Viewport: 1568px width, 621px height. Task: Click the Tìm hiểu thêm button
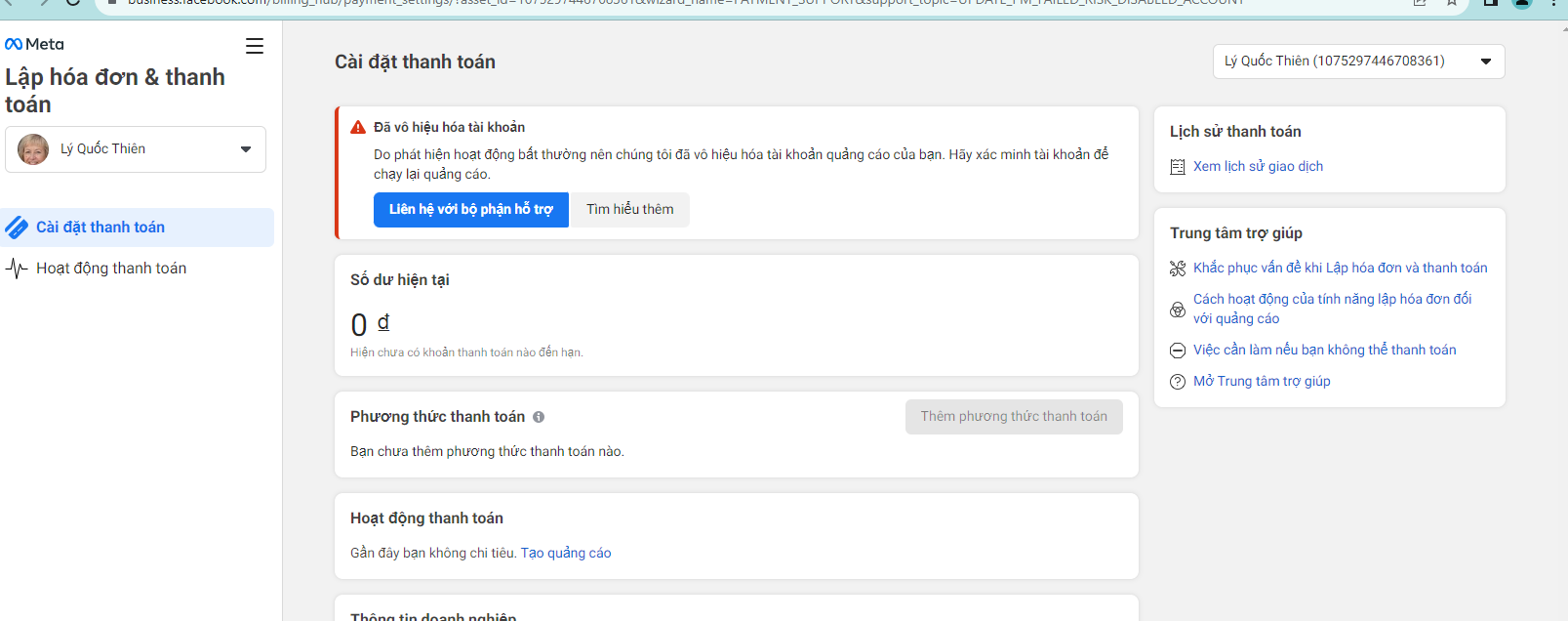pos(630,210)
